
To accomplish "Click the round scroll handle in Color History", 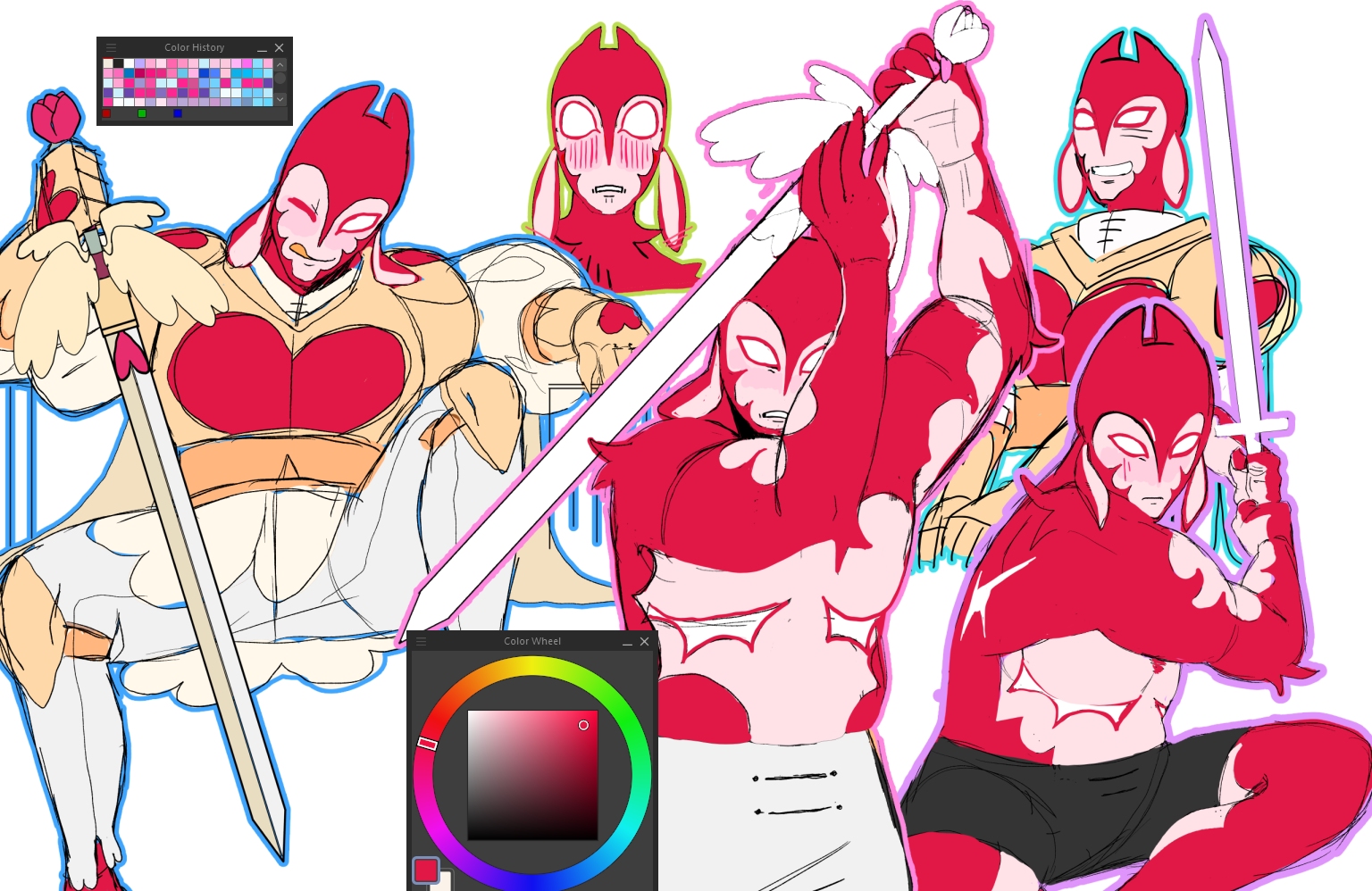I will pos(280,79).
